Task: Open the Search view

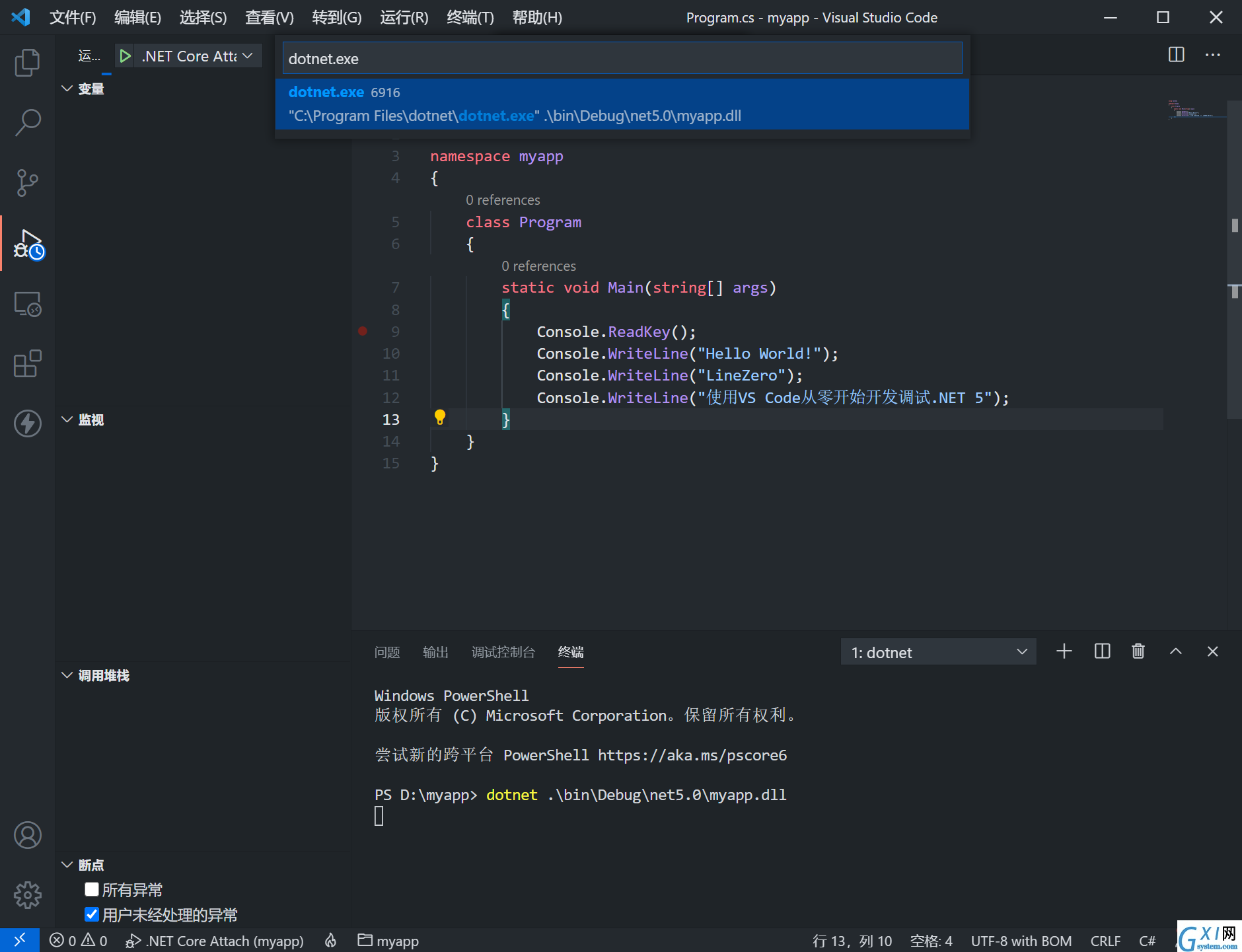Action: 27,123
